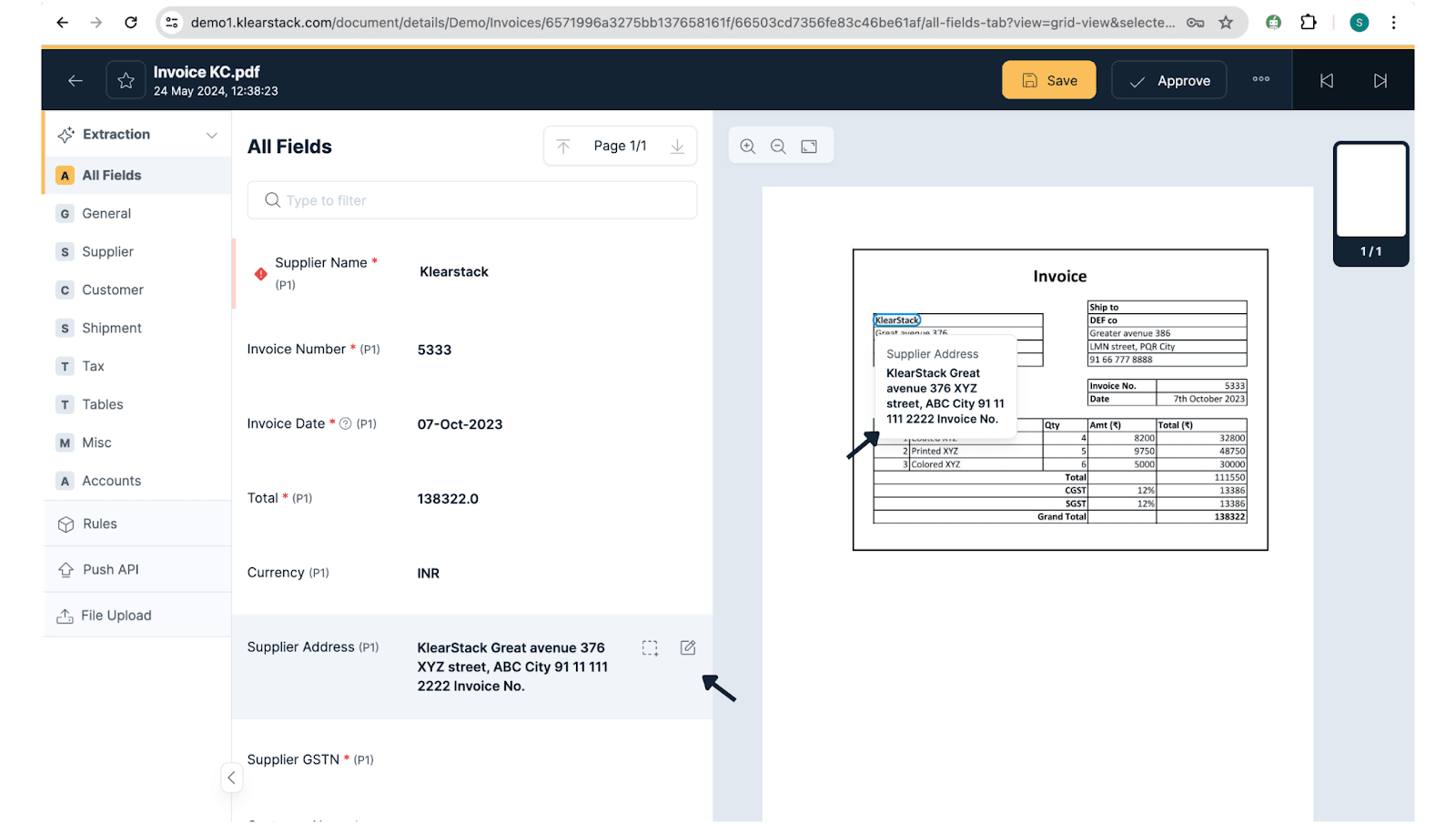This screenshot has height=824, width=1456.
Task: Click the browser address bar URL
Action: pyautogui.click(x=682, y=23)
